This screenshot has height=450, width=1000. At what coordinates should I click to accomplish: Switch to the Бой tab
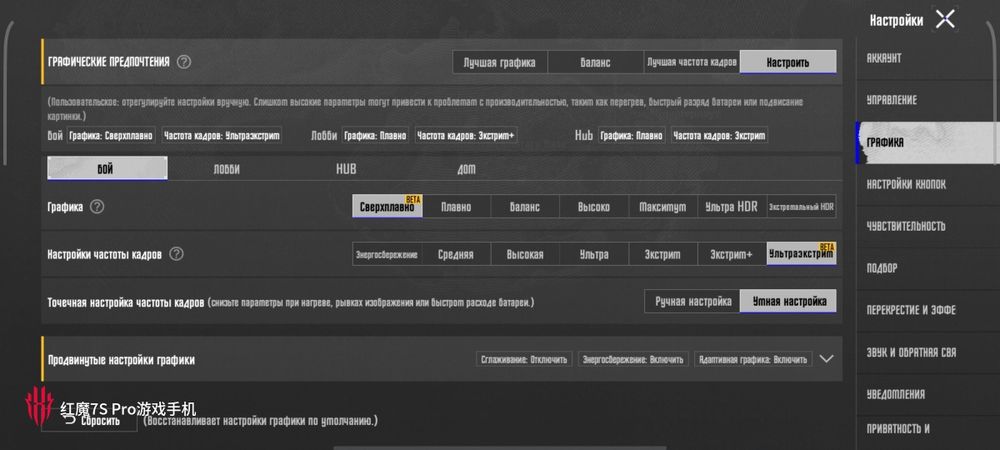[x=107, y=169]
